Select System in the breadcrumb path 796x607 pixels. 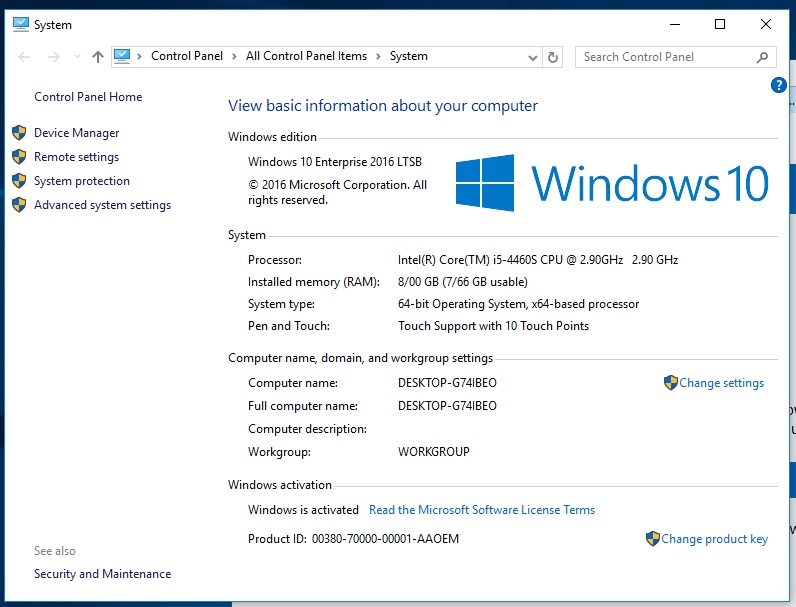[409, 56]
